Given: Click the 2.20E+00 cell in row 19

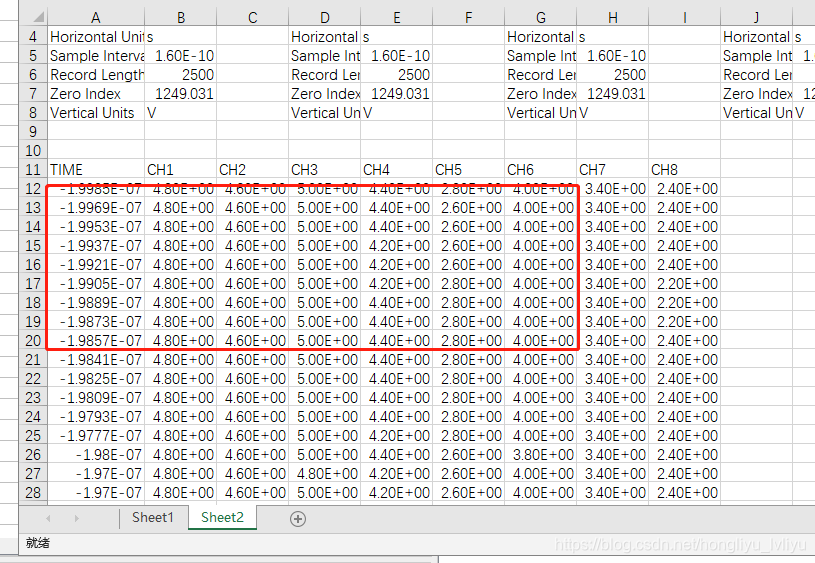Looking at the screenshot, I should tap(684, 322).
